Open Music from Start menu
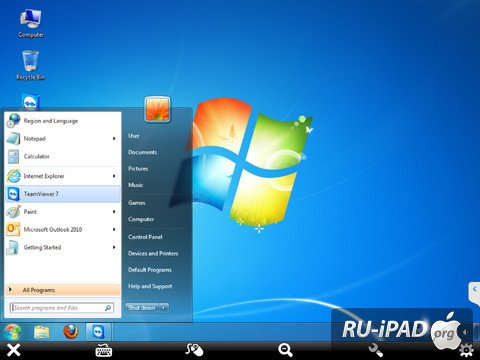This screenshot has height=360, width=480. click(x=136, y=185)
